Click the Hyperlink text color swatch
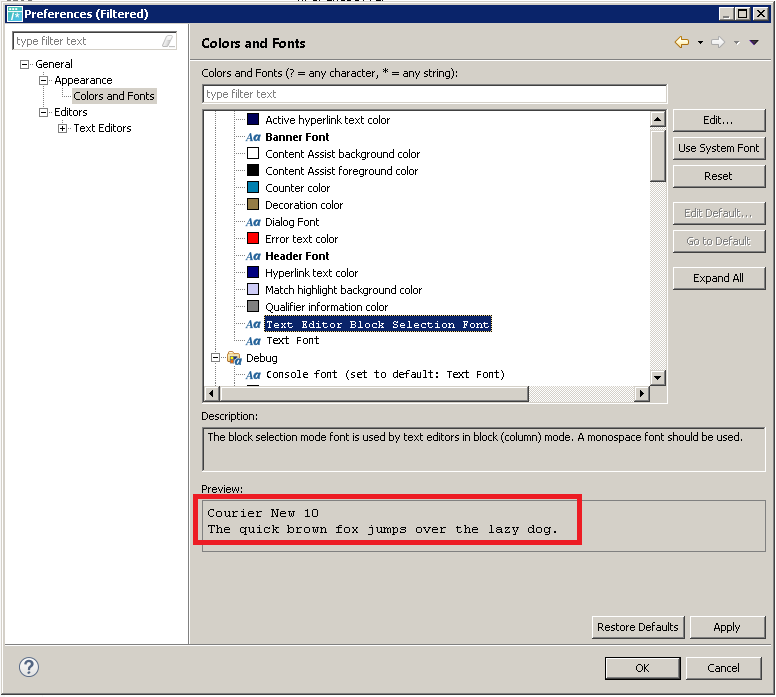This screenshot has width=776, height=697. [x=253, y=272]
